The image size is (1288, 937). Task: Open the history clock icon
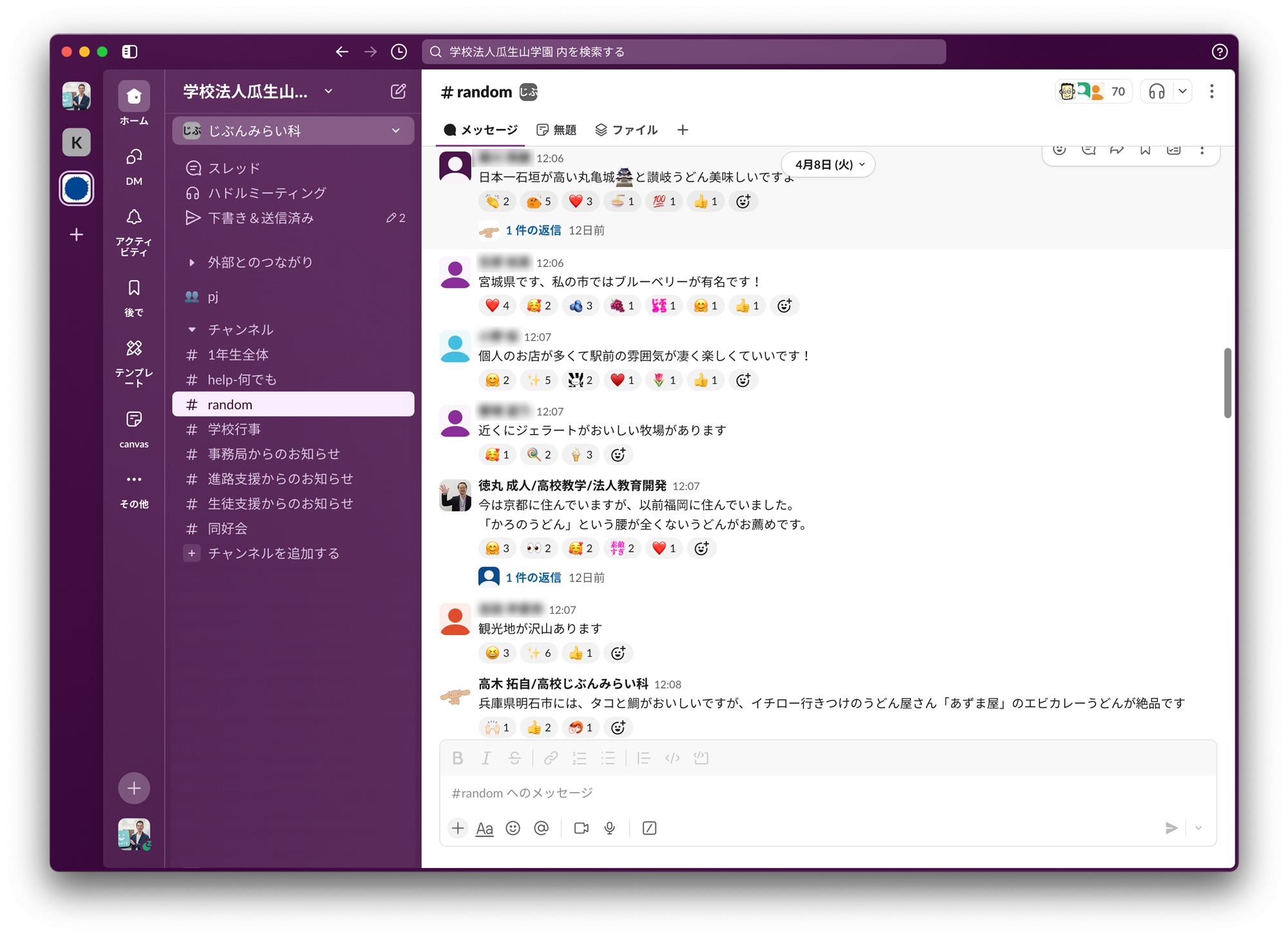399,52
